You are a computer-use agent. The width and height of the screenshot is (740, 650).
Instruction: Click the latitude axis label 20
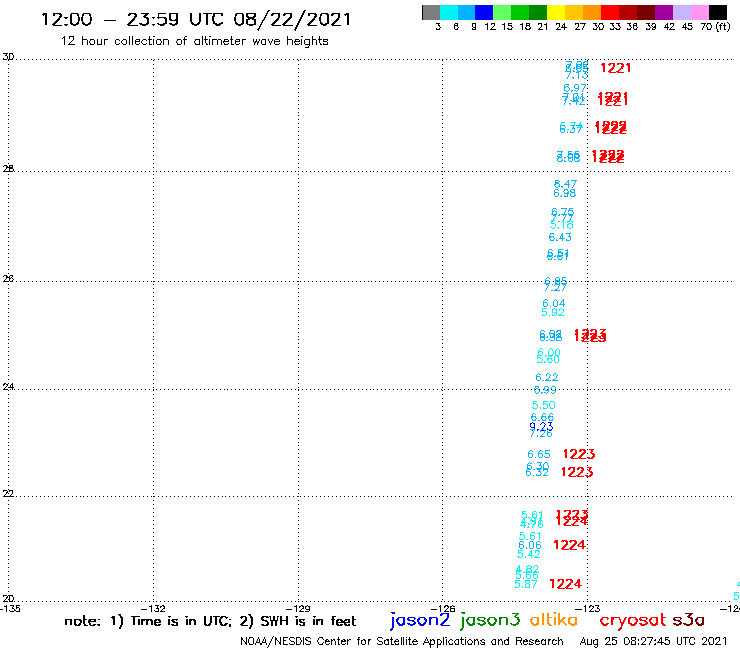tap(8, 599)
